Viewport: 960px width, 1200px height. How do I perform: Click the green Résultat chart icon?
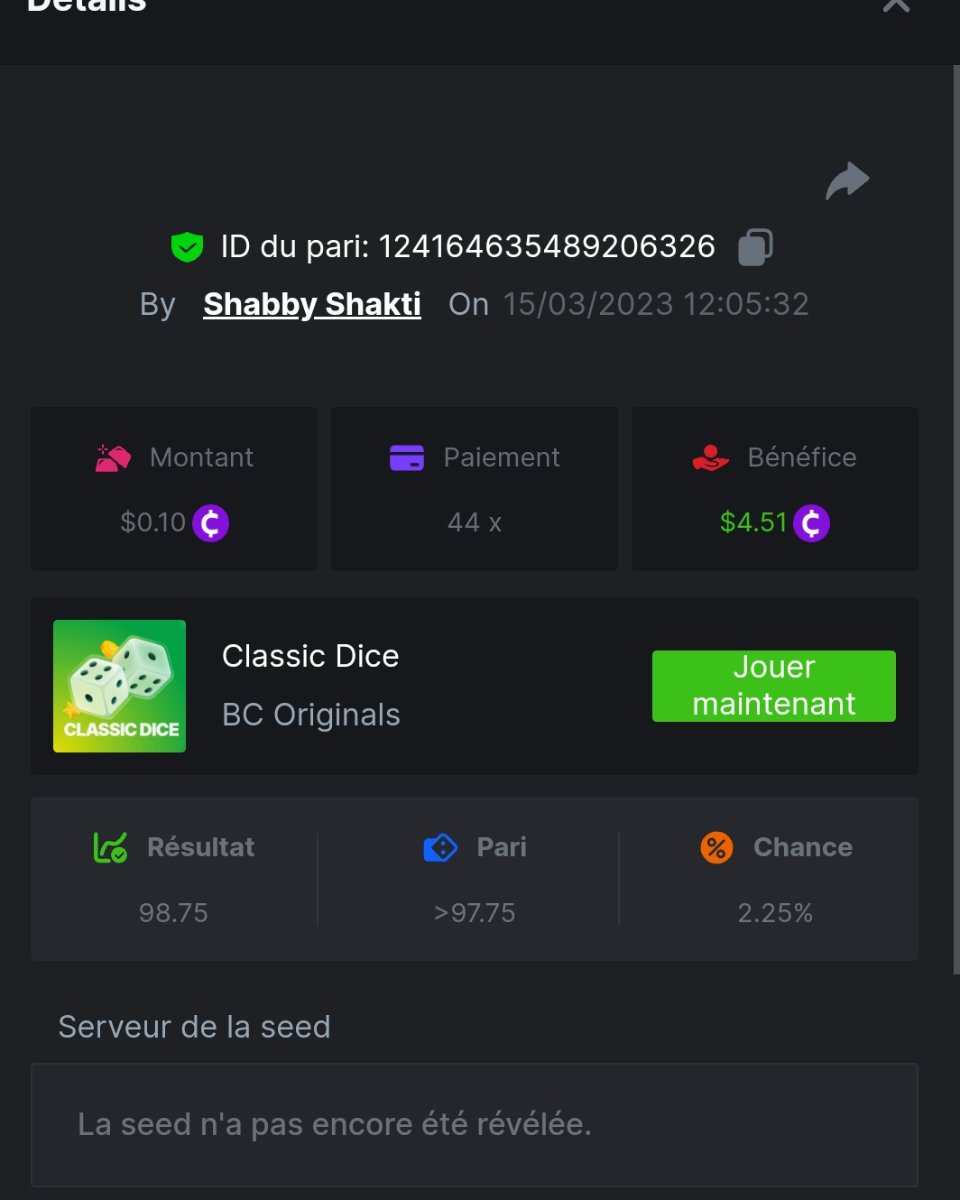pyautogui.click(x=110, y=848)
